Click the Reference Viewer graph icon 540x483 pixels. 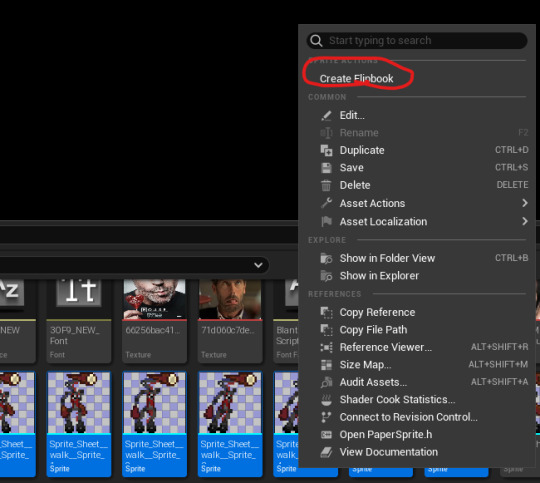coord(326,347)
